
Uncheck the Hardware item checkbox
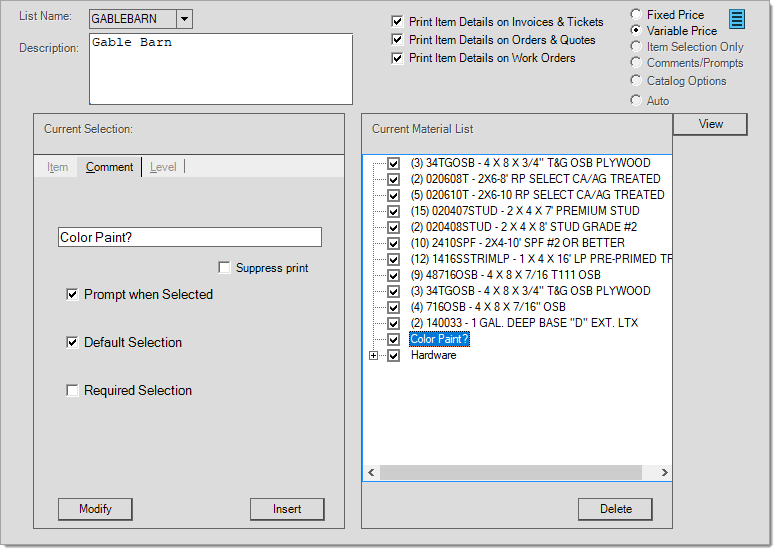[393, 356]
